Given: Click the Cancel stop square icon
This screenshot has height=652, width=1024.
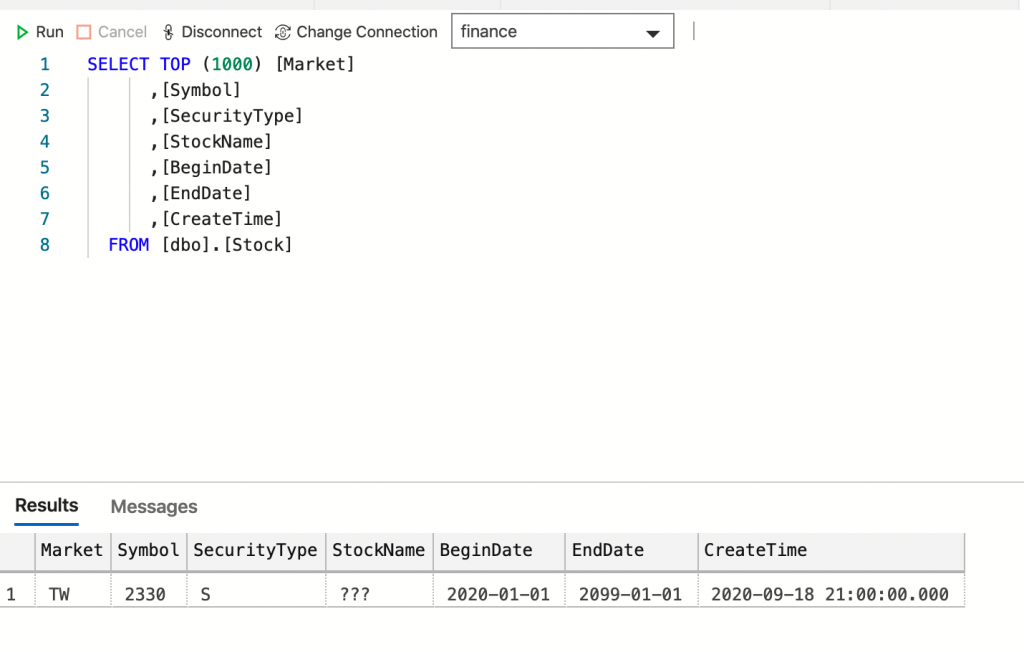Looking at the screenshot, I should pyautogui.click(x=84, y=32).
